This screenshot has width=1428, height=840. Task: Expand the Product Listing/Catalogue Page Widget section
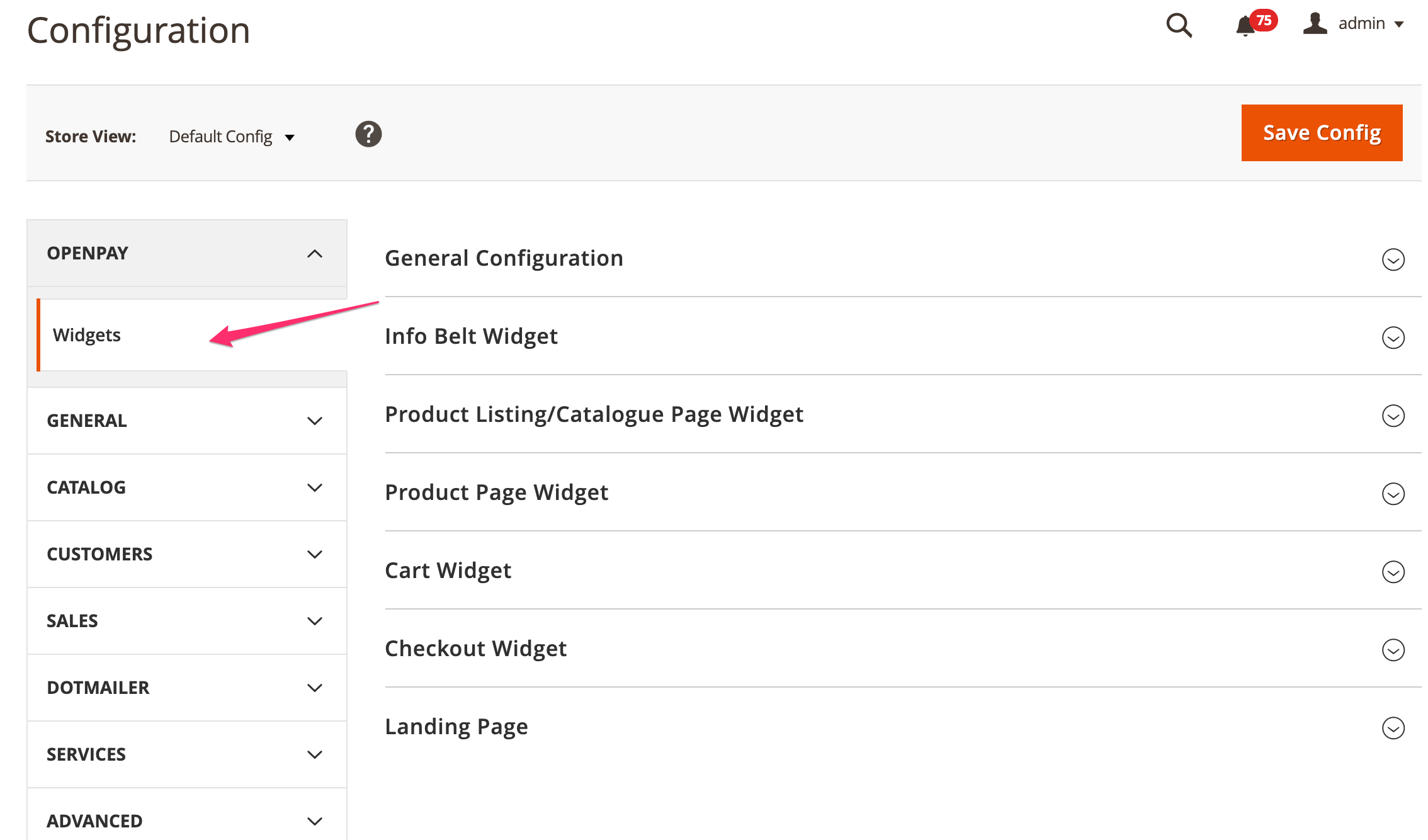1393,416
